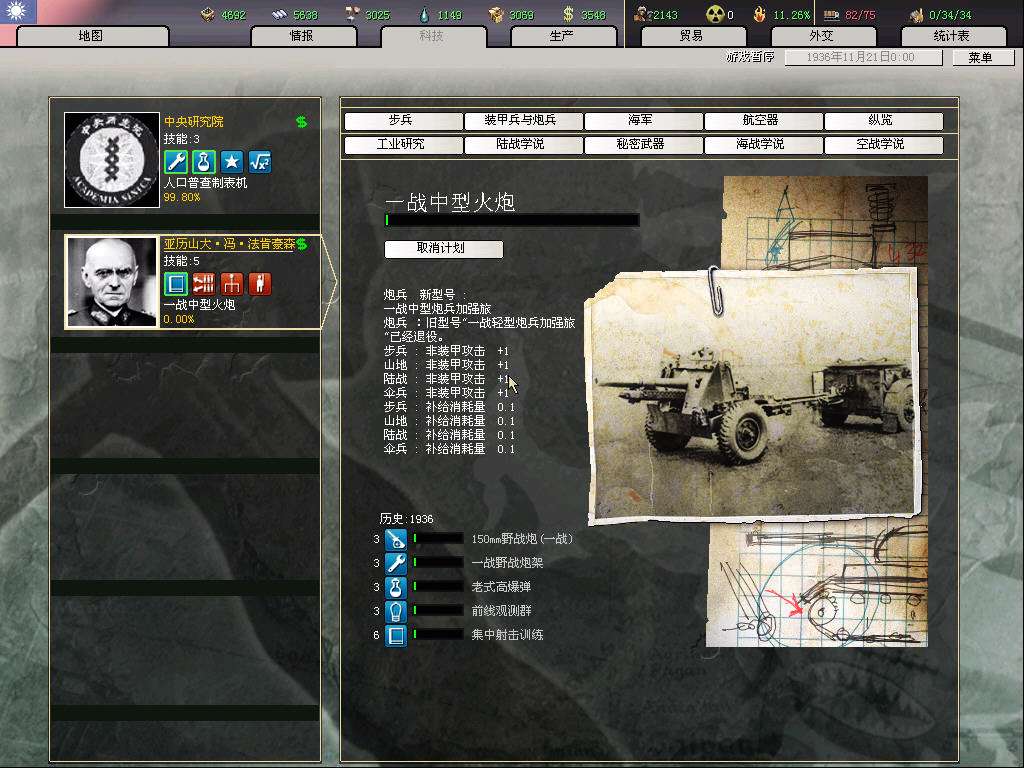1024x768 pixels.
Task: Select the 空战学说 air doctrine category
Action: [884, 144]
